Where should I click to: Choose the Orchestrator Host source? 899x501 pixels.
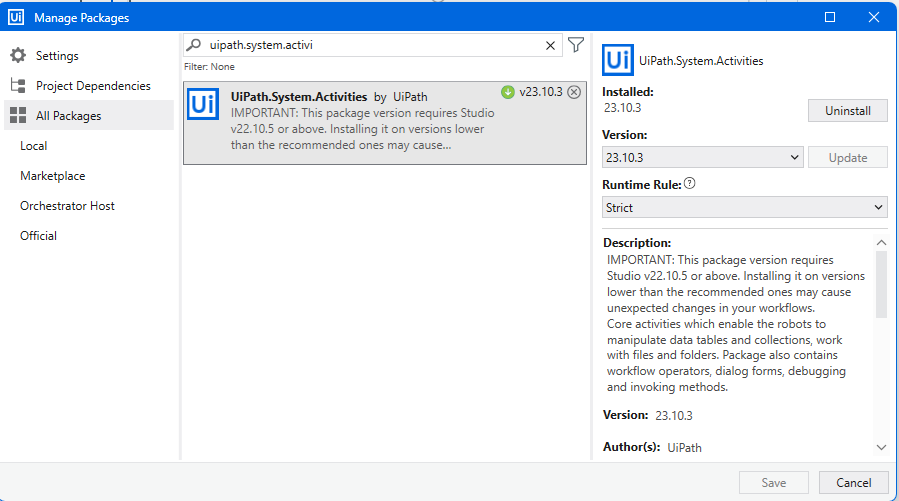click(67, 206)
